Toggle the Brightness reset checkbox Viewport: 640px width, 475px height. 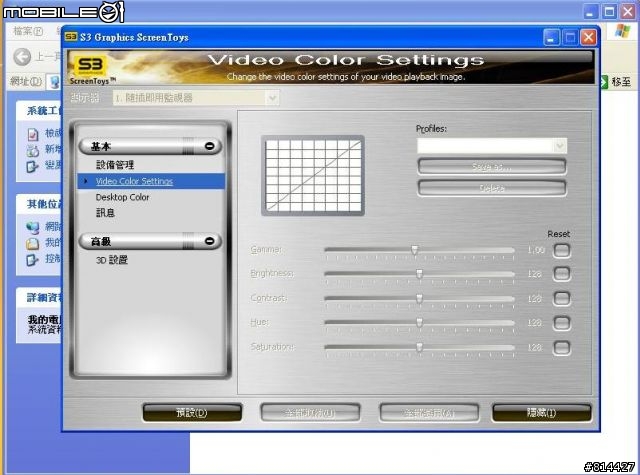pyautogui.click(x=562, y=273)
